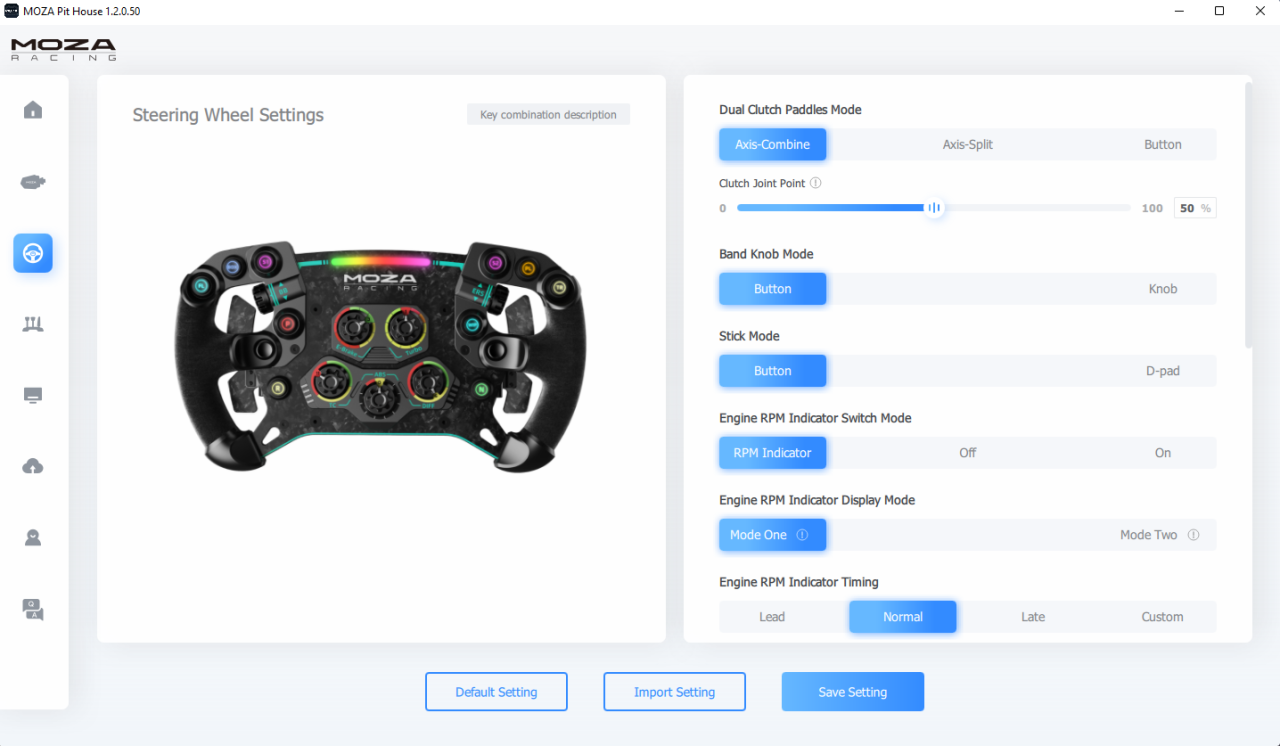Switch Stick Mode to D-pad

(1163, 371)
